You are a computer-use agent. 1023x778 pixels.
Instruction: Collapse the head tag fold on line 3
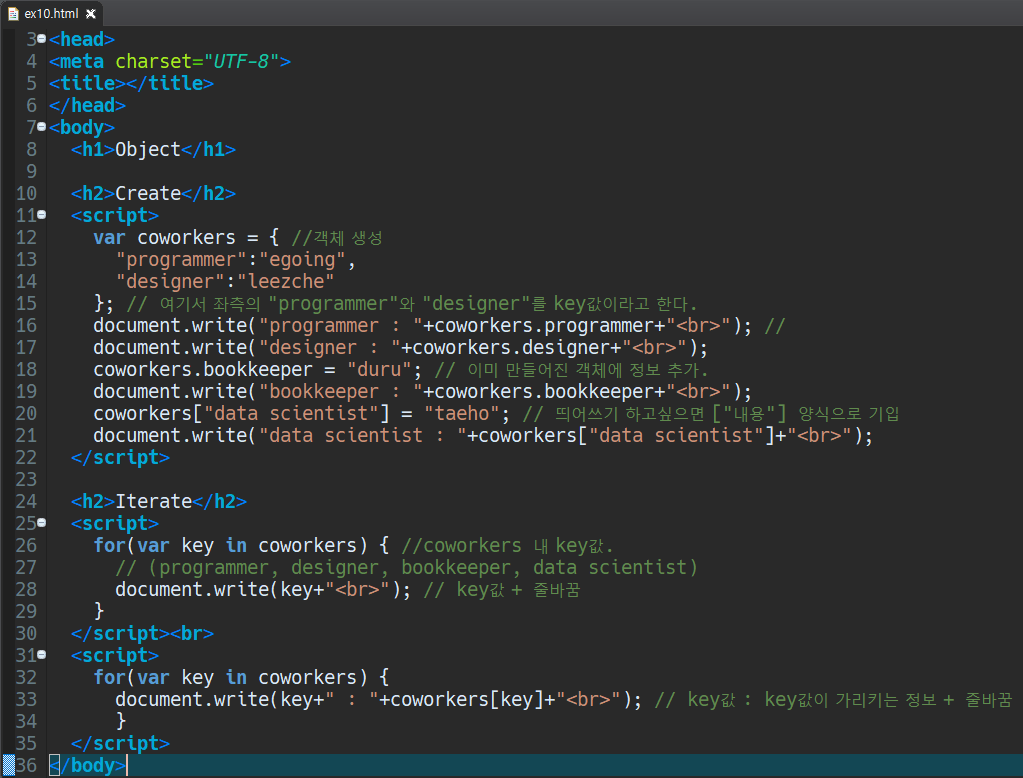(42, 39)
